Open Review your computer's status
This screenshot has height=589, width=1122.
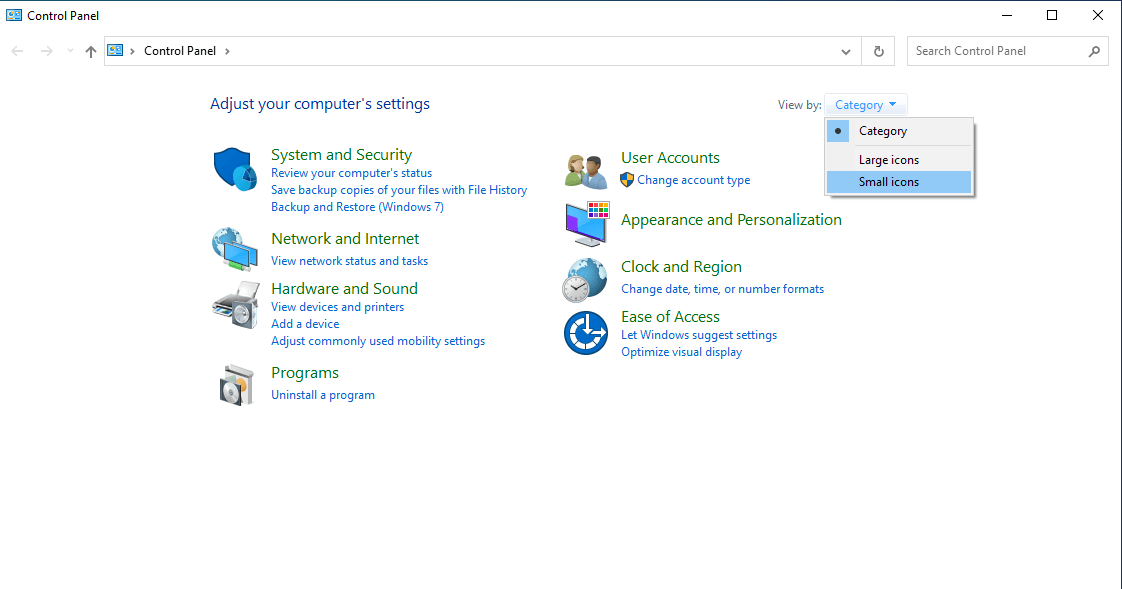[x=351, y=172]
